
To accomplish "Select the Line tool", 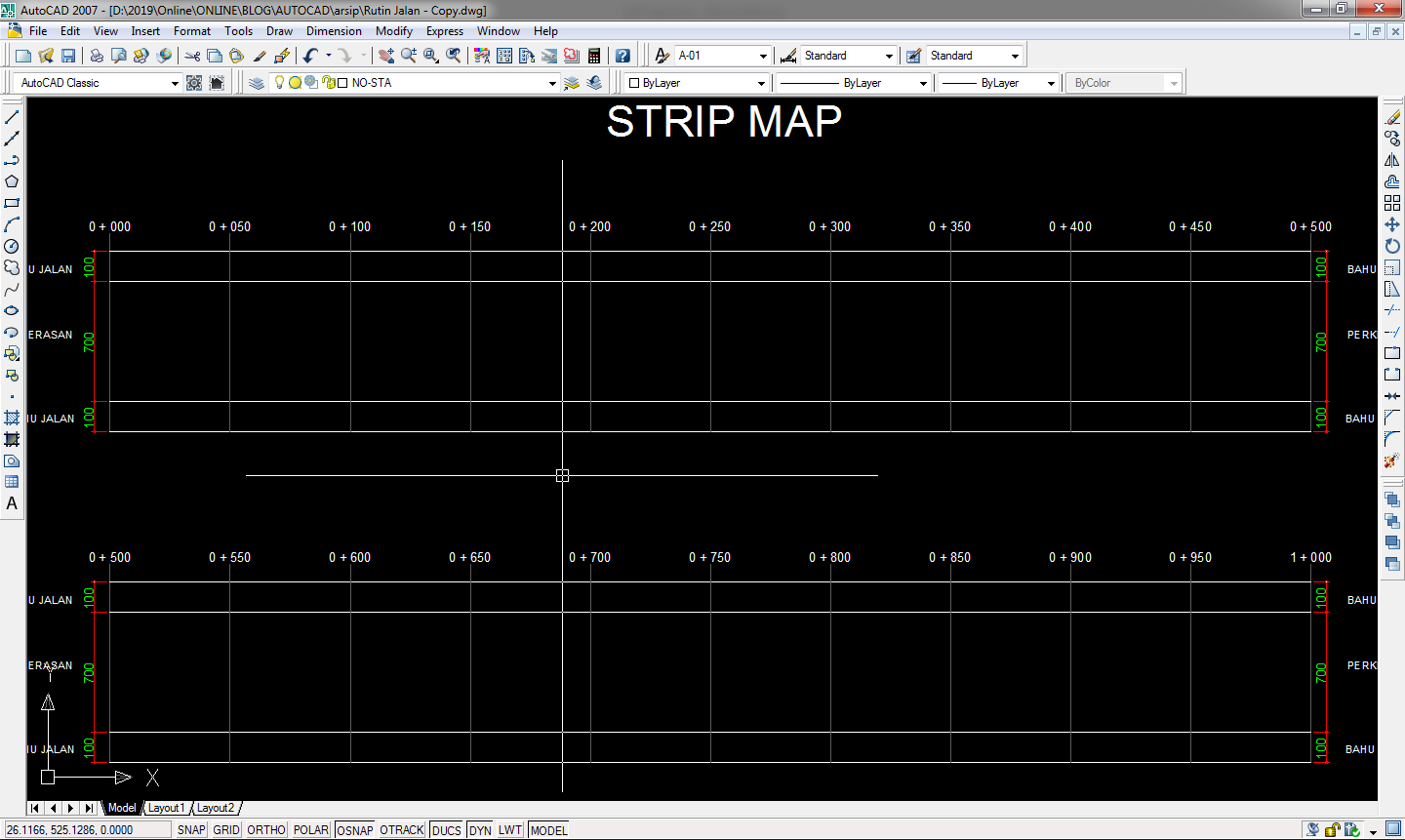I will tap(12, 116).
